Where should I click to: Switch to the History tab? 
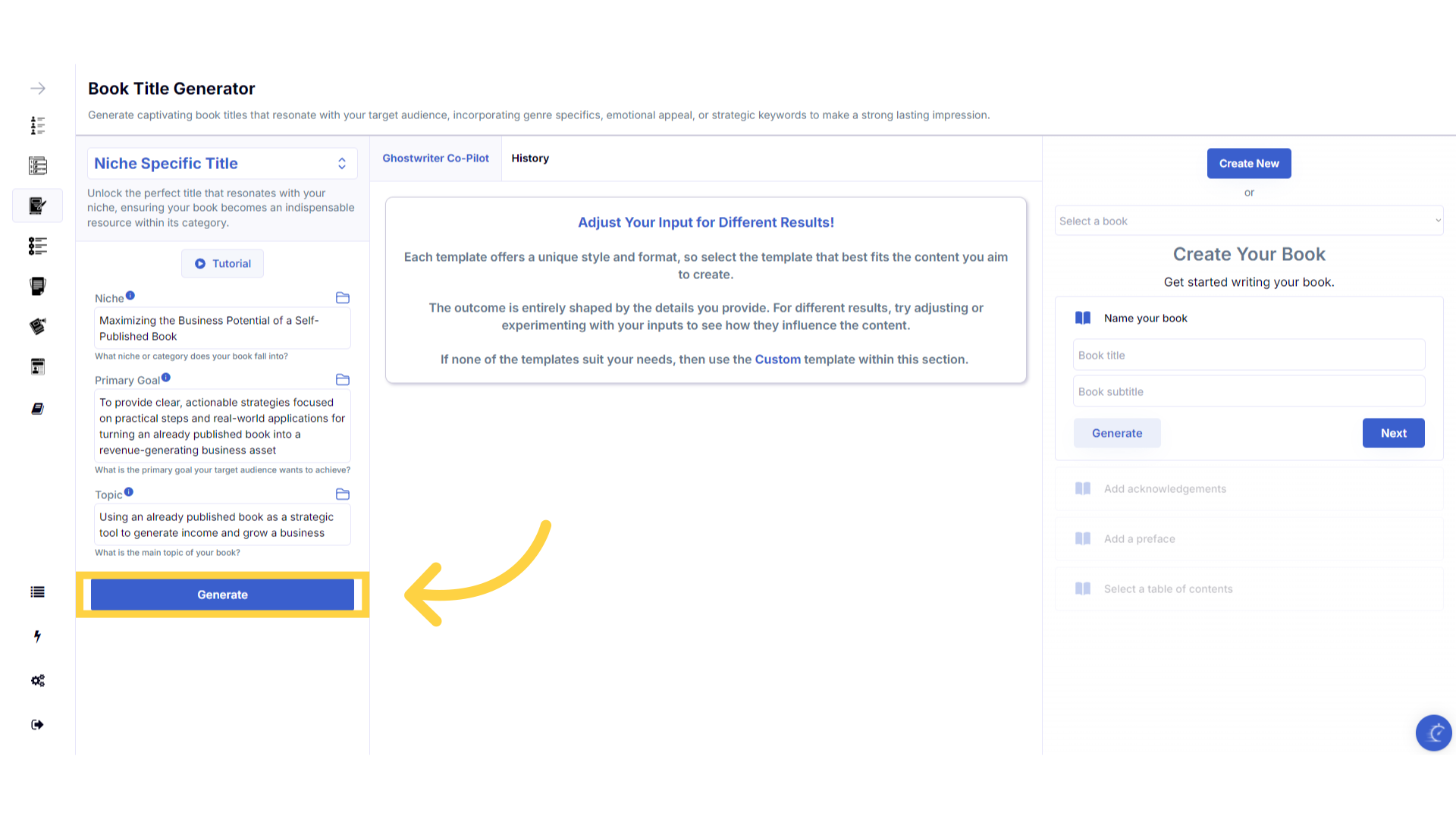(530, 158)
